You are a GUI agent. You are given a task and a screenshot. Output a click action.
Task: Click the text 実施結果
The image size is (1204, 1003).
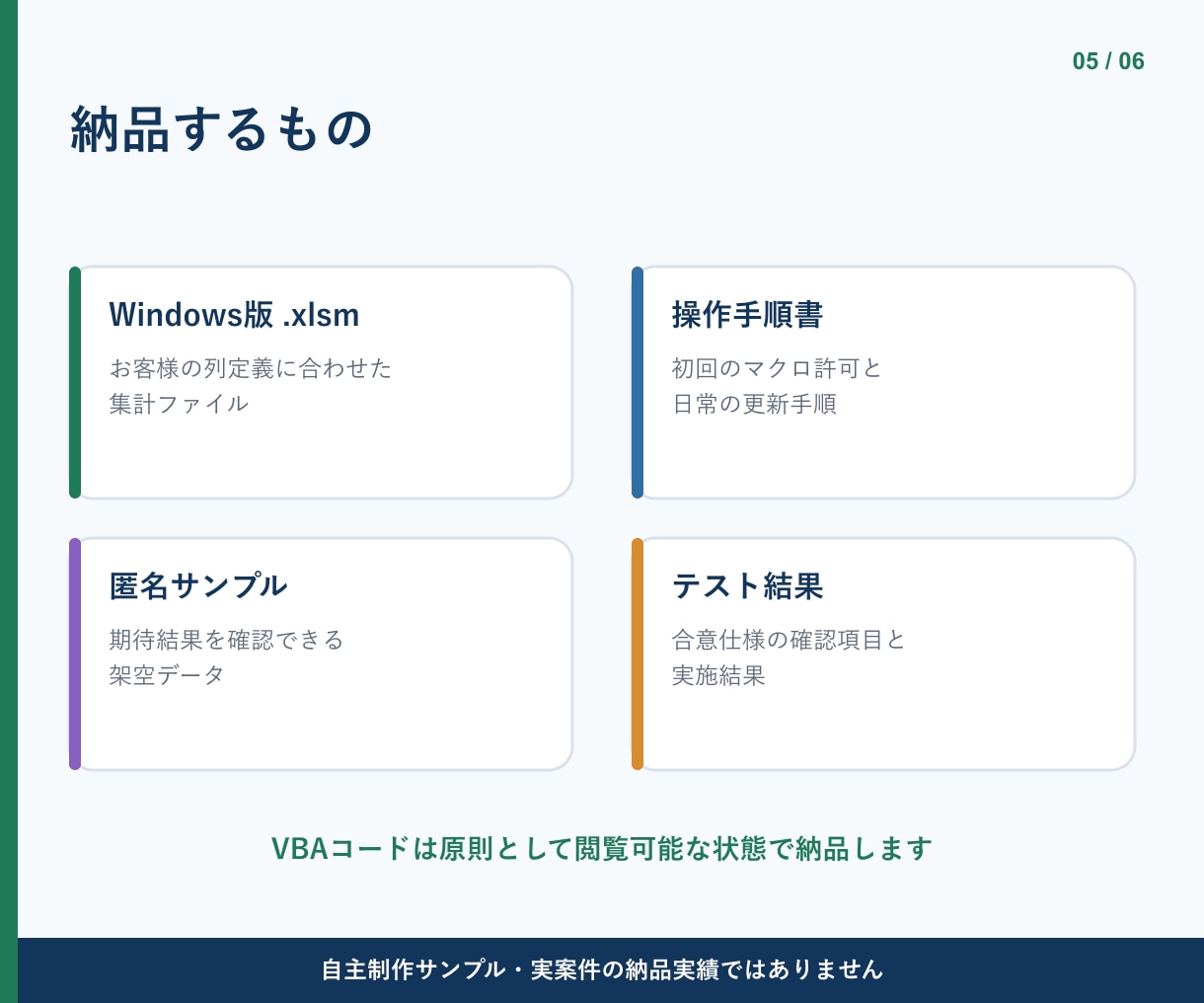point(718,675)
